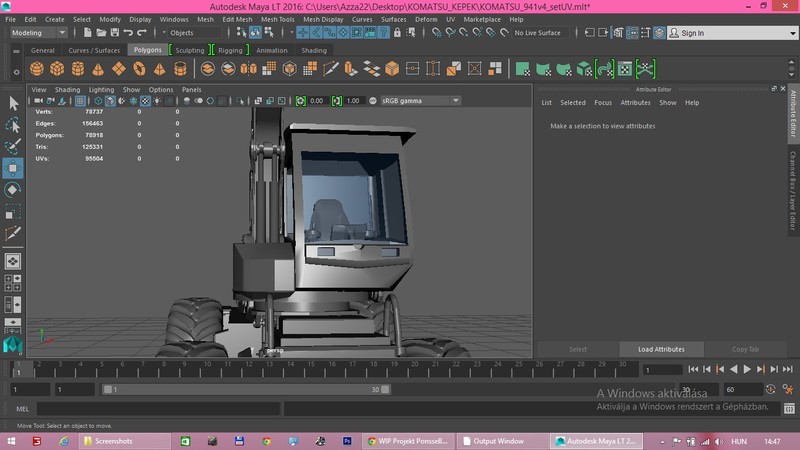Image resolution: width=800 pixels, height=450 pixels.
Task: Activate the Lasso select tool
Action: 13,125
